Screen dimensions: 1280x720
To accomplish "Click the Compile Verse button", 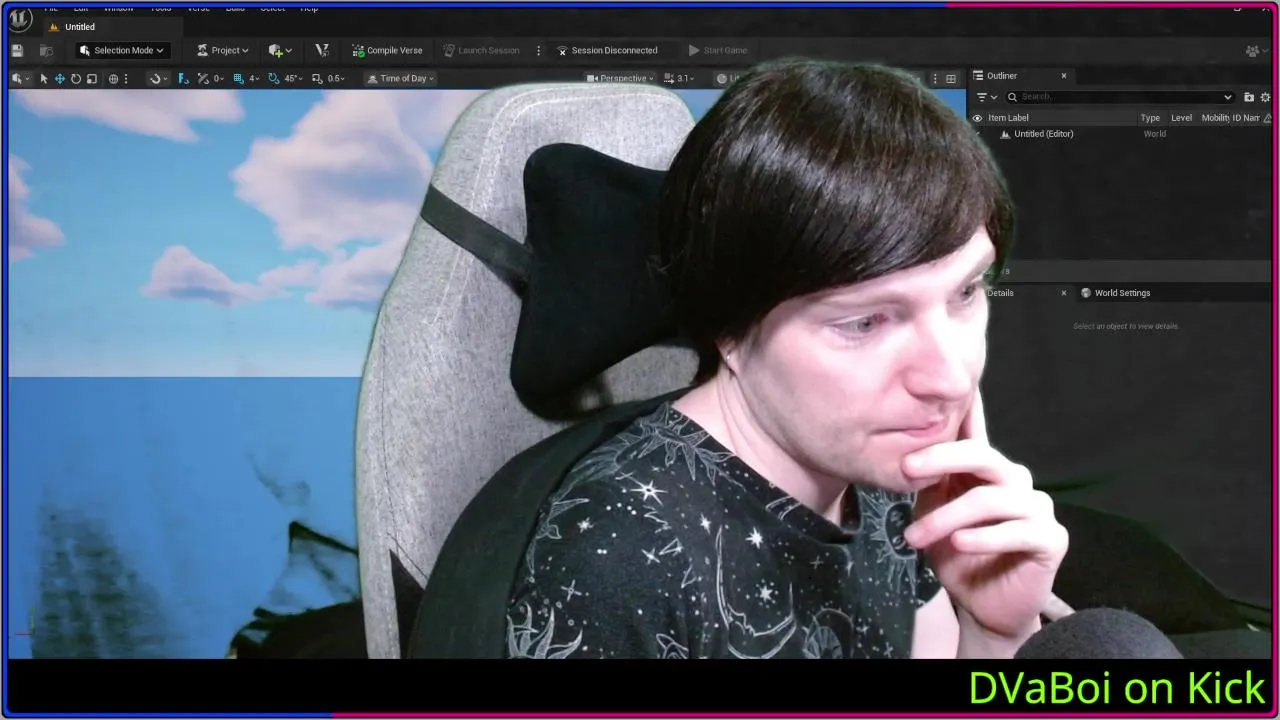I will pyautogui.click(x=387, y=50).
